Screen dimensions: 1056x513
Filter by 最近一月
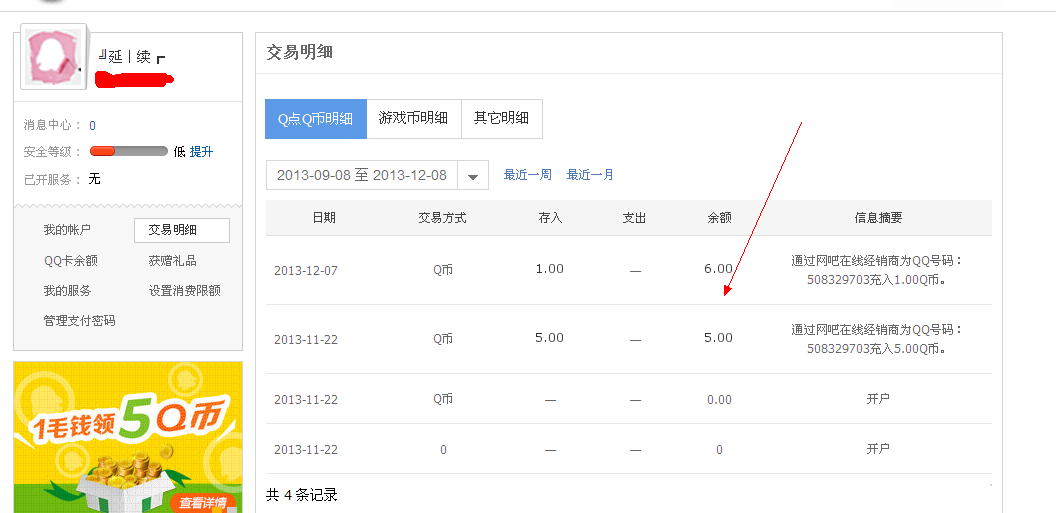coord(590,175)
